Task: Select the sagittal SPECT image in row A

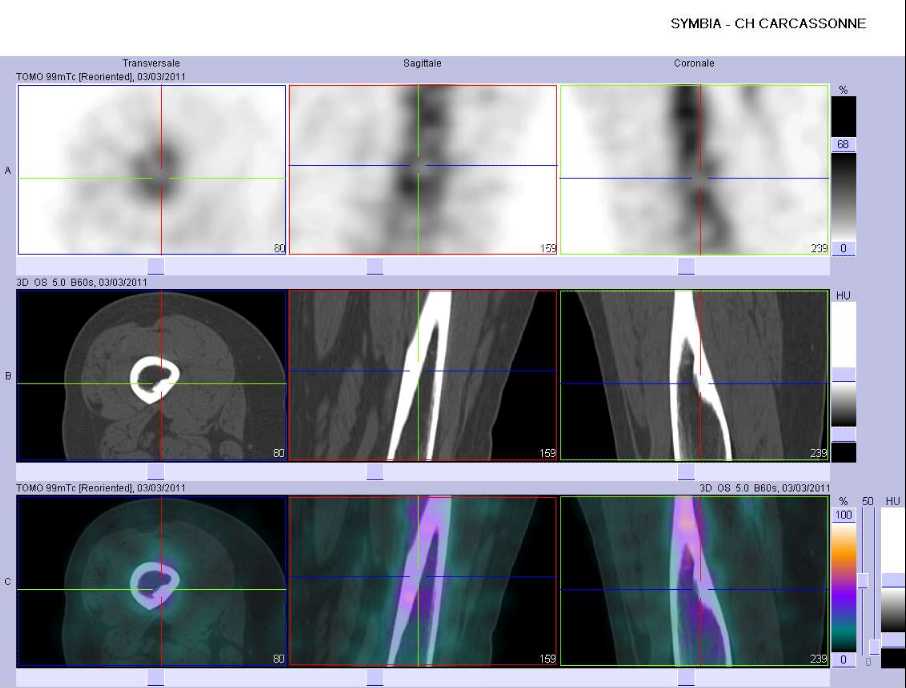Action: click(423, 170)
